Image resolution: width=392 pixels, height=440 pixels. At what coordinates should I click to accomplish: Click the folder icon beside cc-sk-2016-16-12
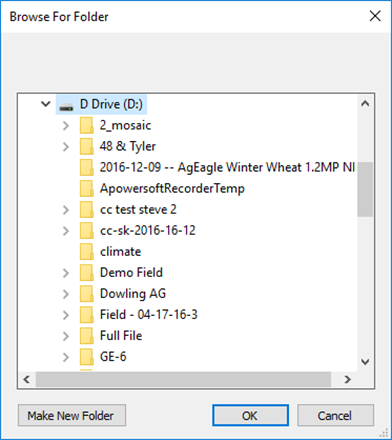[87, 231]
